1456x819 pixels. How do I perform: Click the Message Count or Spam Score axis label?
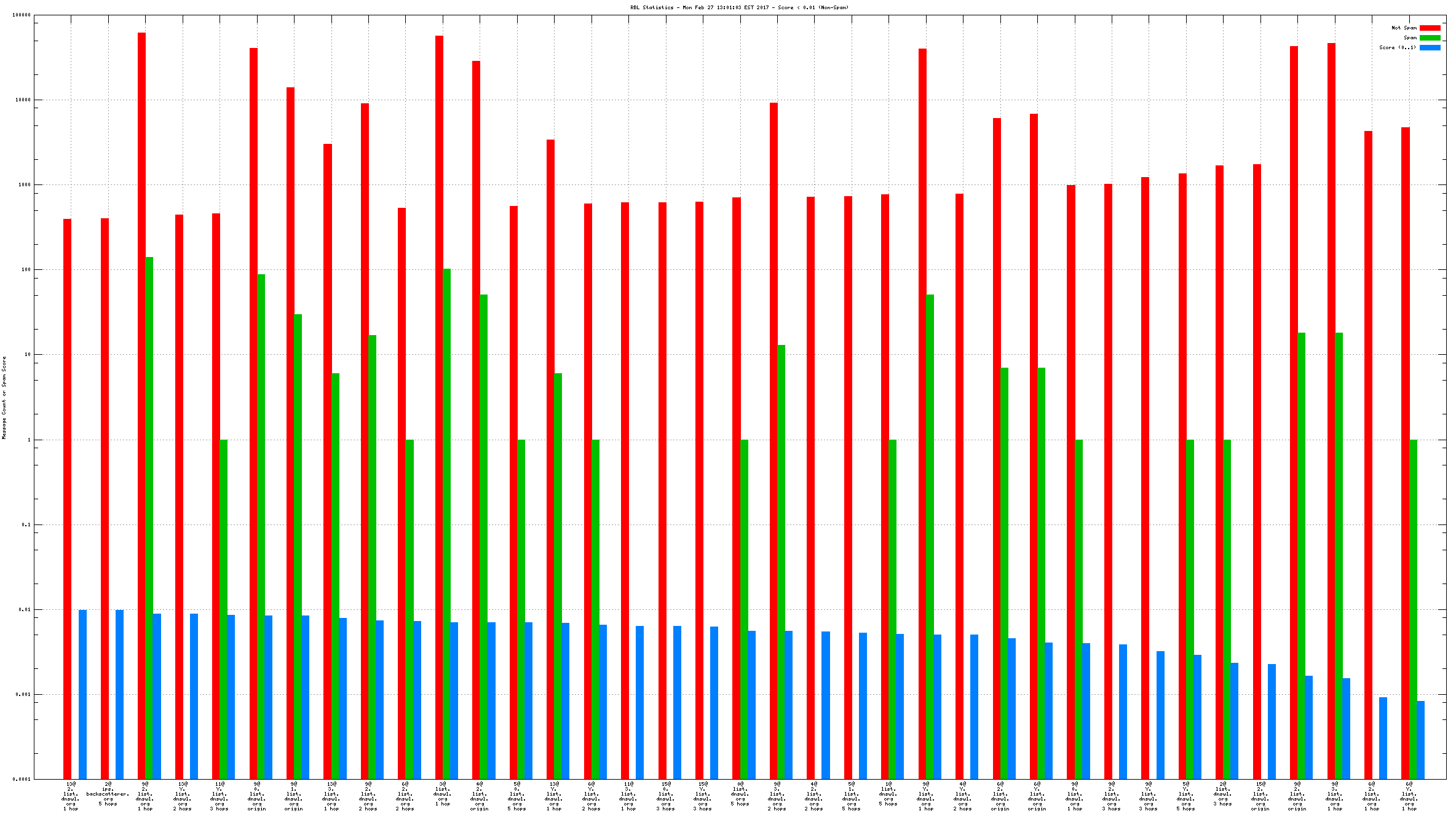[x=4, y=397]
